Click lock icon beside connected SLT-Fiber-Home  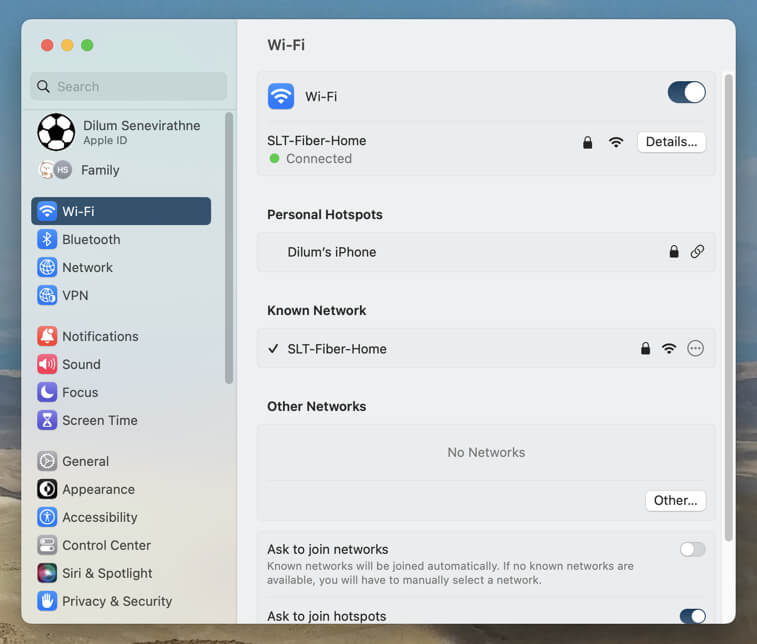588,142
